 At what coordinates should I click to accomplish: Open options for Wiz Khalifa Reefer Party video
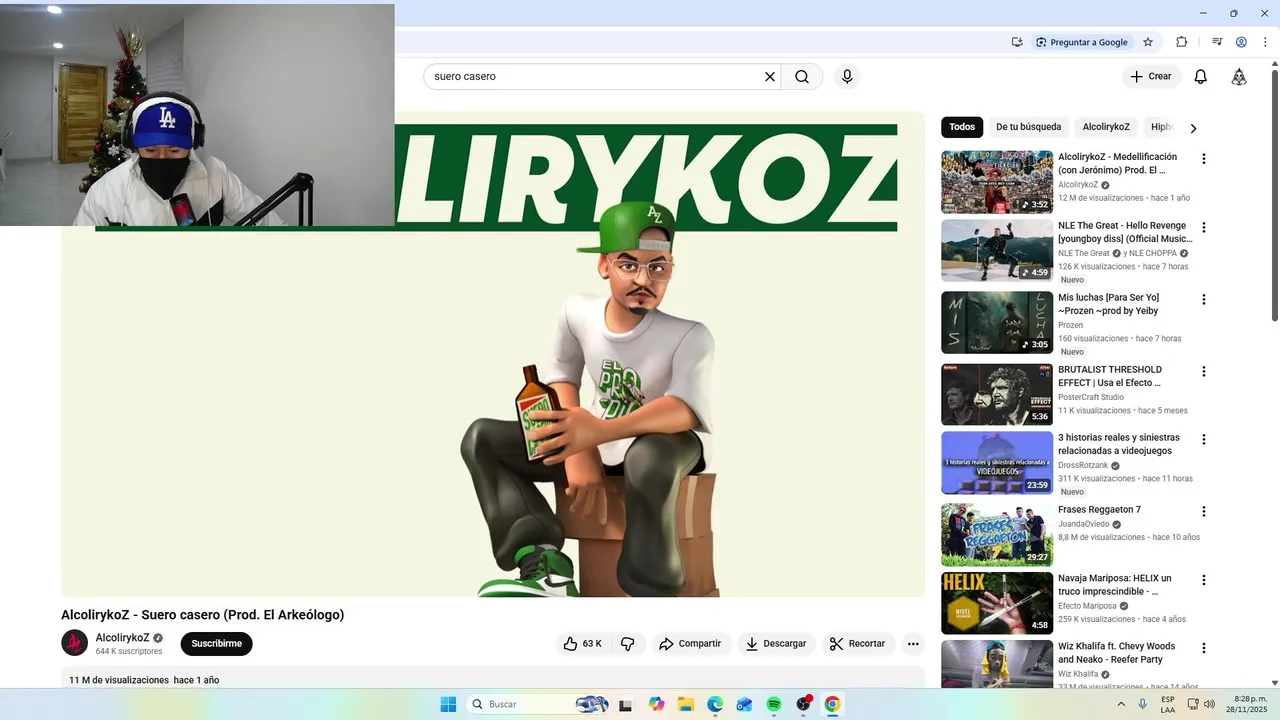pos(1204,648)
